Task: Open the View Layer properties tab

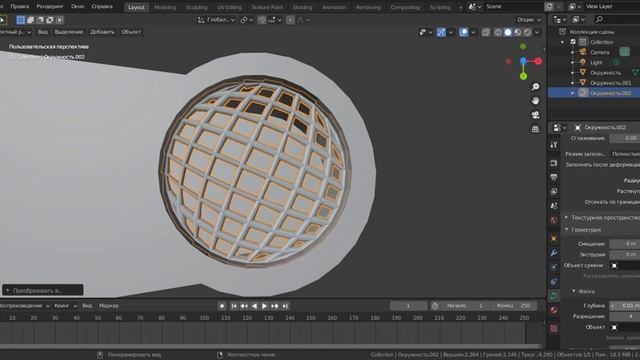Action: (x=554, y=191)
